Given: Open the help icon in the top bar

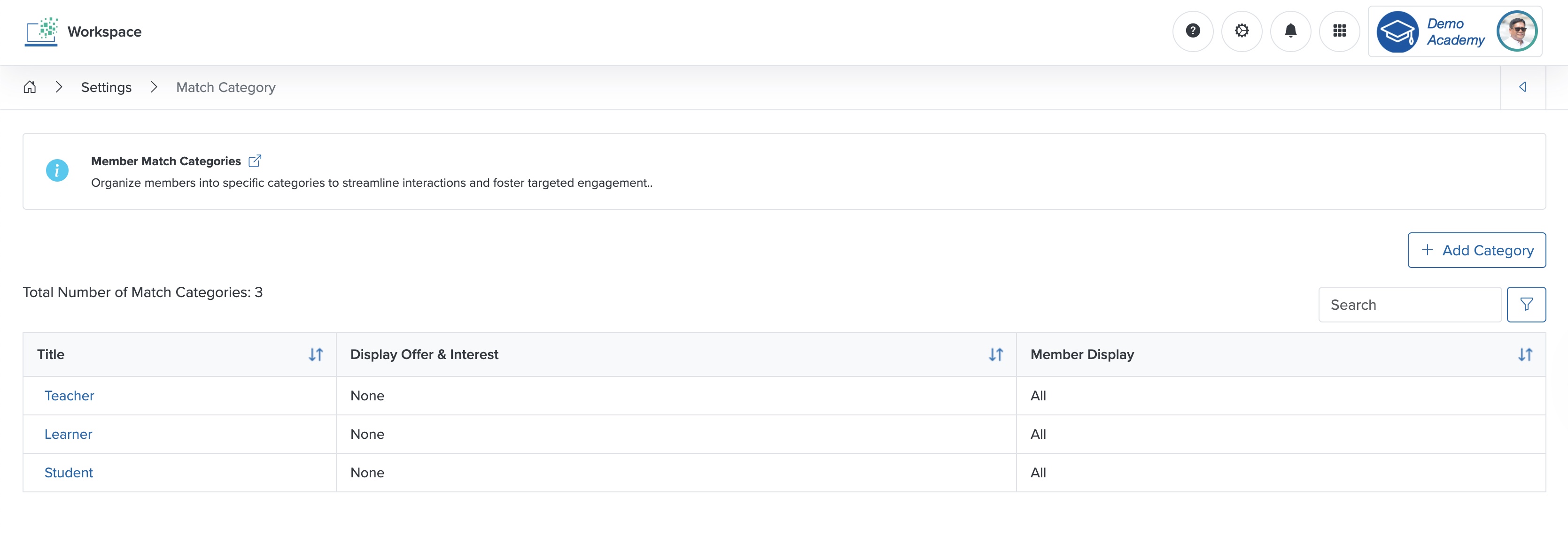Looking at the screenshot, I should (1193, 31).
